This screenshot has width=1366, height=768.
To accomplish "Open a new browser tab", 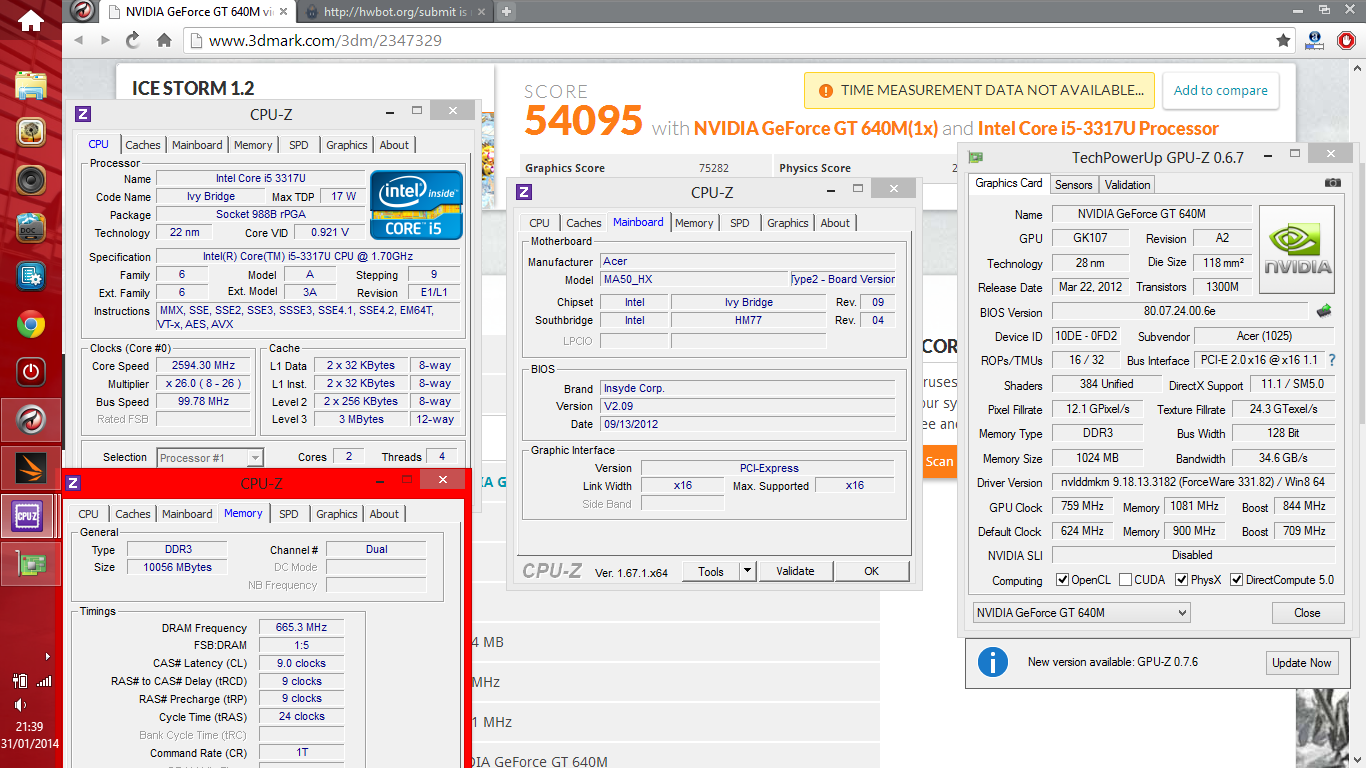I will (507, 12).
